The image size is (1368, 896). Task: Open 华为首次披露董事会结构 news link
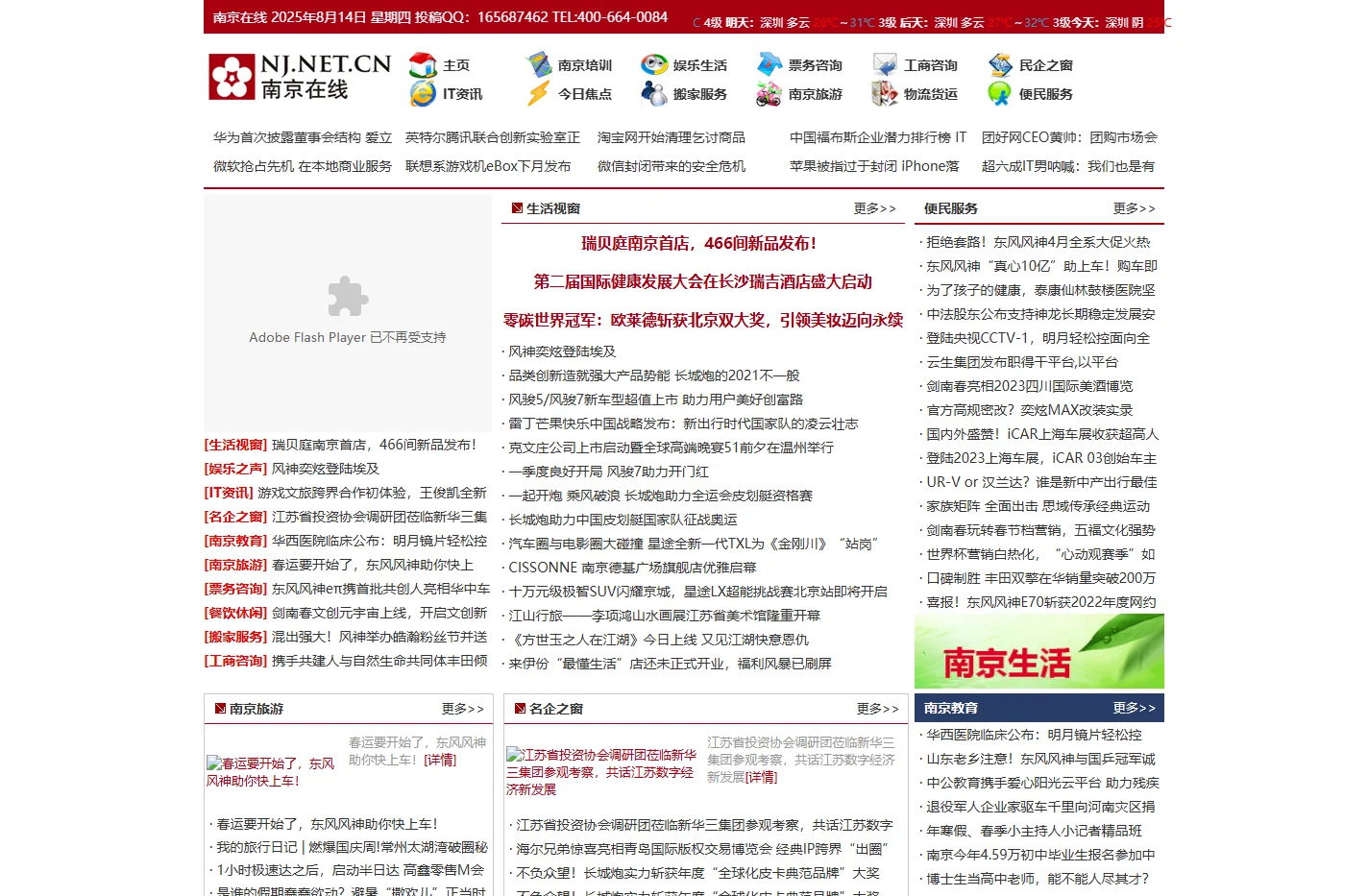[303, 137]
